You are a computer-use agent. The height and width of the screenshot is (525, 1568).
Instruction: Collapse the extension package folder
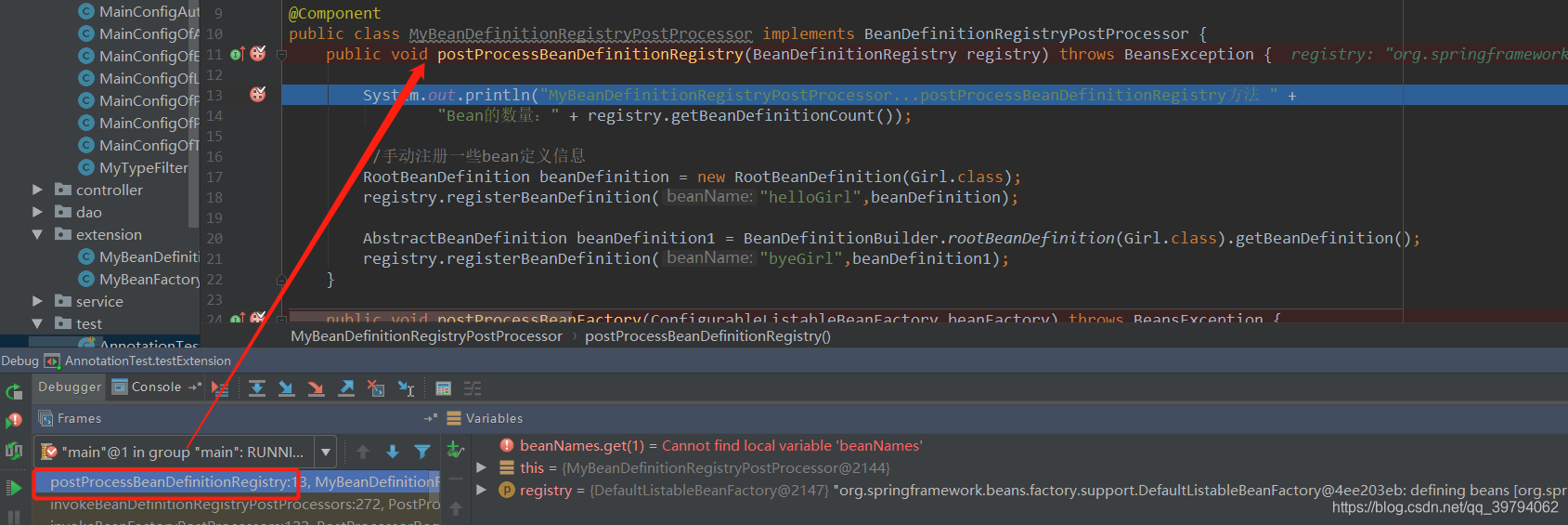pos(37,234)
